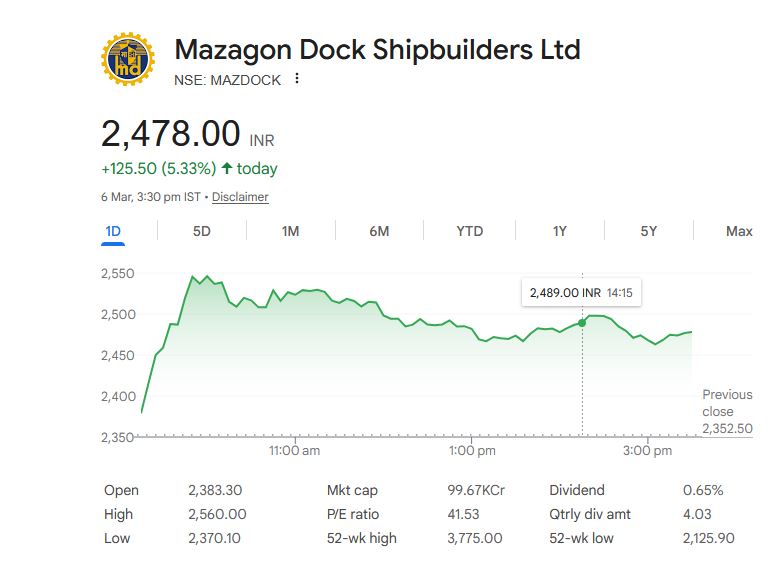Screen dimensions: 771x583
Task: Click the green data point marker on chart
Action: (x=582, y=322)
